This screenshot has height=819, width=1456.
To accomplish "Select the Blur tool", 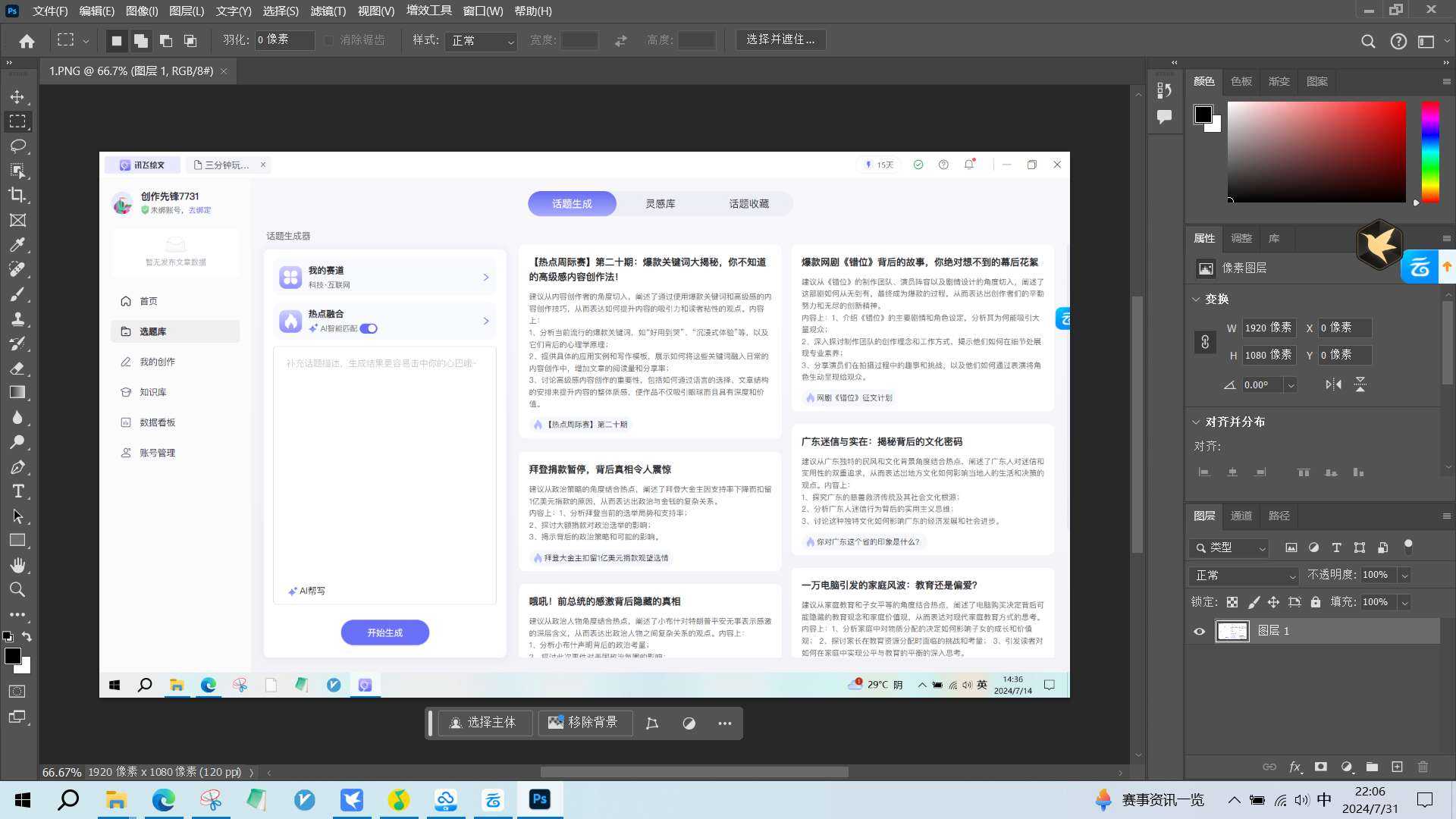I will pyautogui.click(x=17, y=417).
